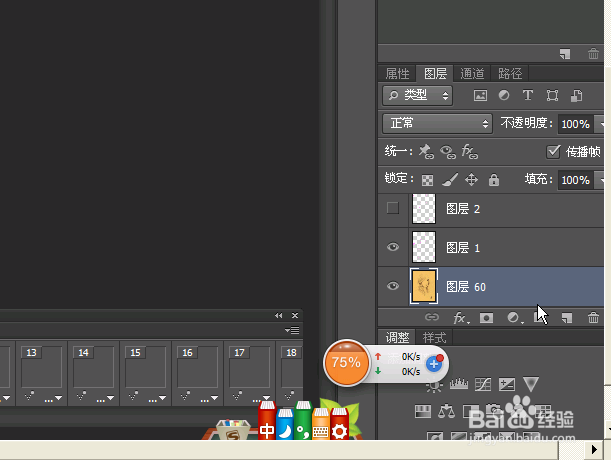Select the 图层 1 layer name

click(463, 248)
